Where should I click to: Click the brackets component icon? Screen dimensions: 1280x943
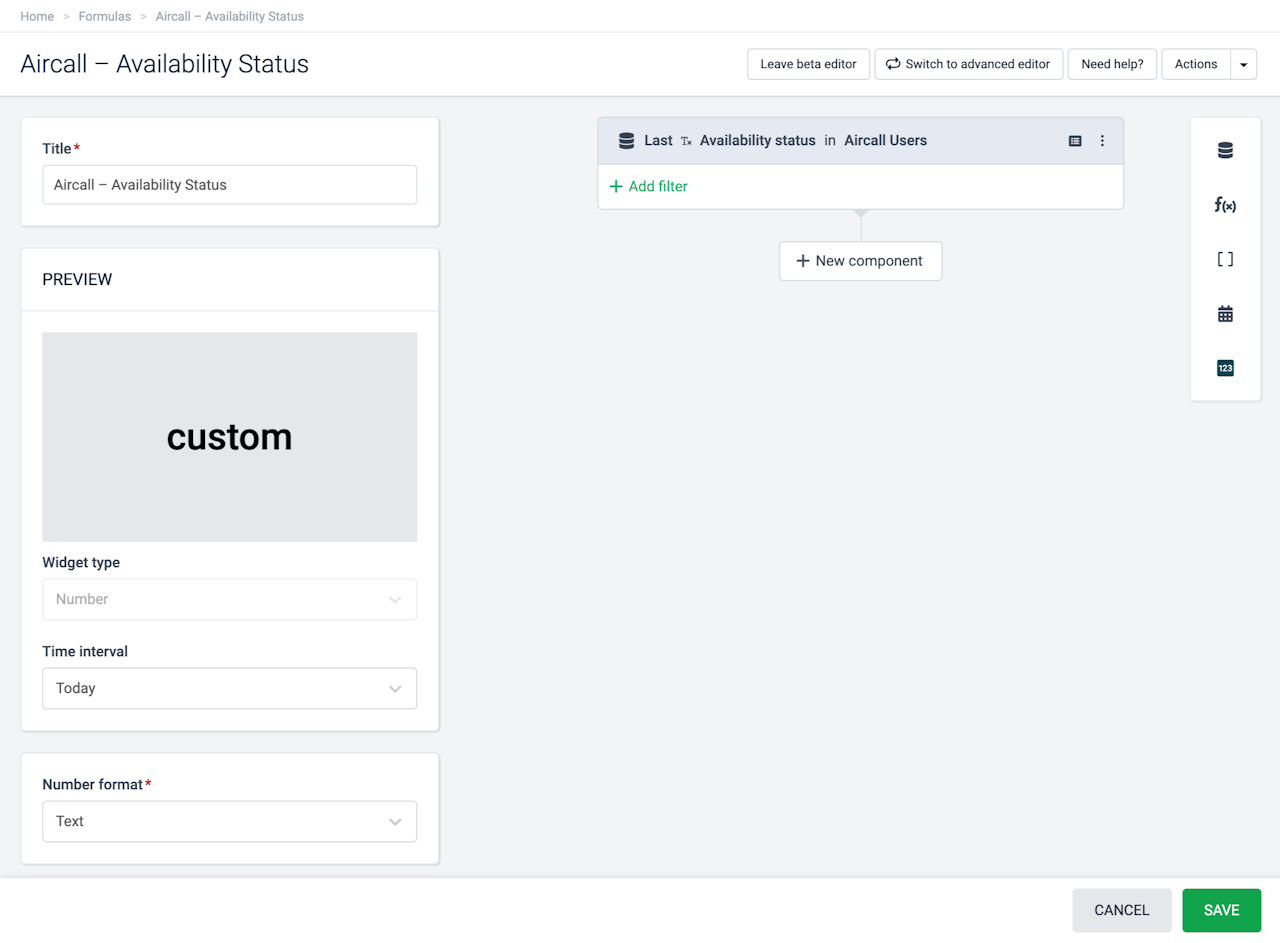pyautogui.click(x=1225, y=259)
